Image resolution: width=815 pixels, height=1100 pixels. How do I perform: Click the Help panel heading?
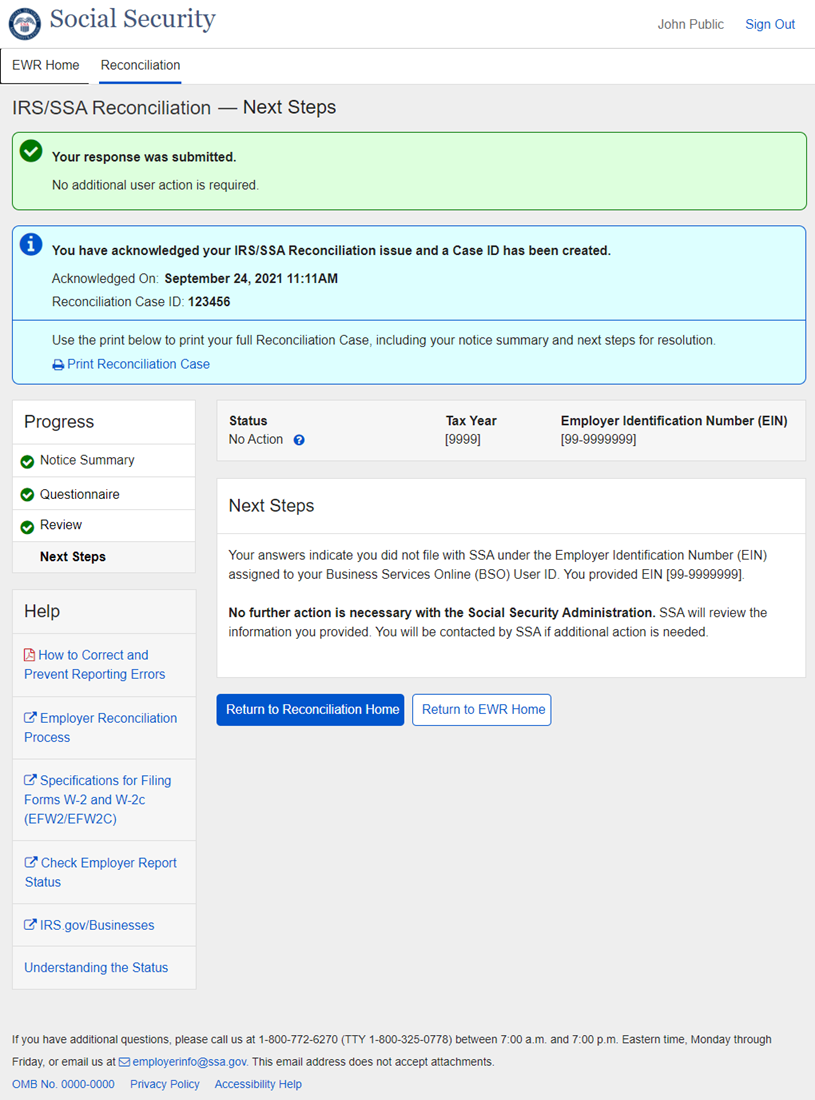tap(42, 611)
